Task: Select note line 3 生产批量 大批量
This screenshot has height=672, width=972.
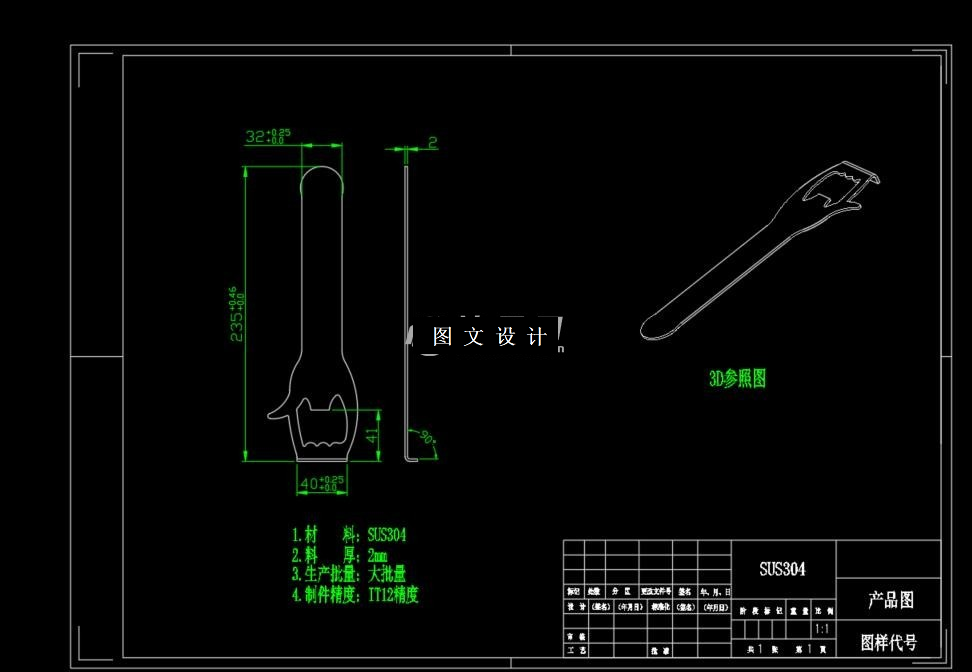Action: pyautogui.click(x=349, y=574)
